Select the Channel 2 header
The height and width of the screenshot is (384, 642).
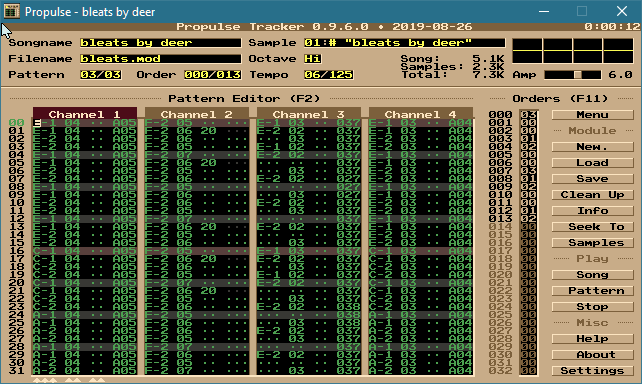(197, 114)
